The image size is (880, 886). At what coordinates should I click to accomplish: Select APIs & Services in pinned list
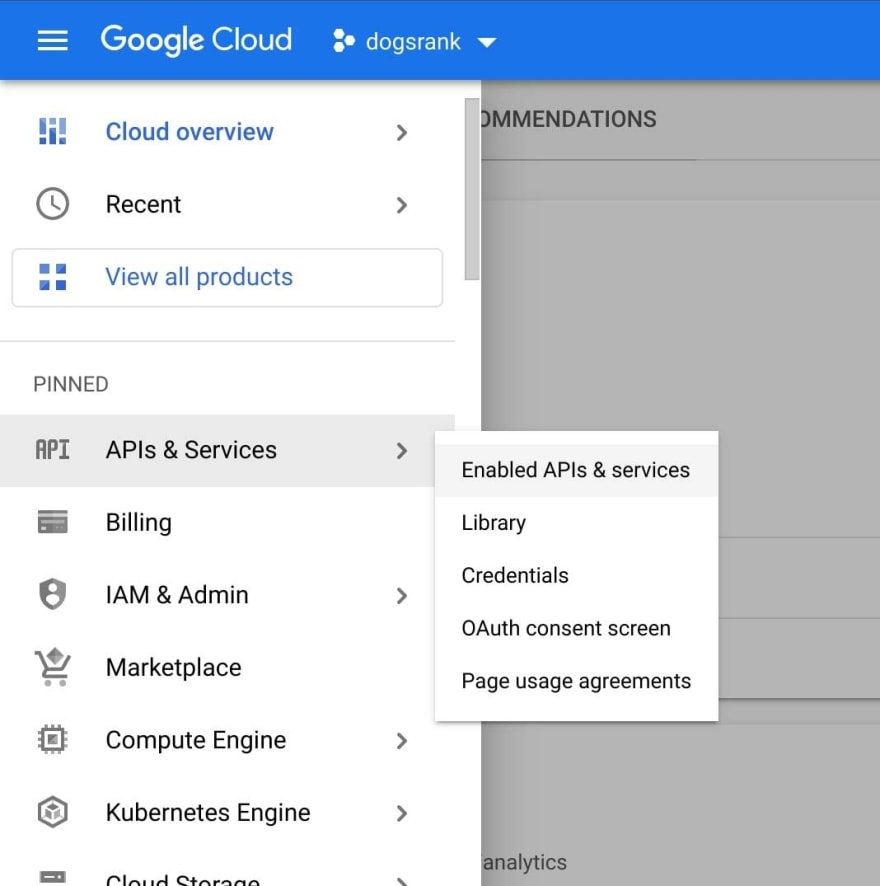pyautogui.click(x=227, y=450)
